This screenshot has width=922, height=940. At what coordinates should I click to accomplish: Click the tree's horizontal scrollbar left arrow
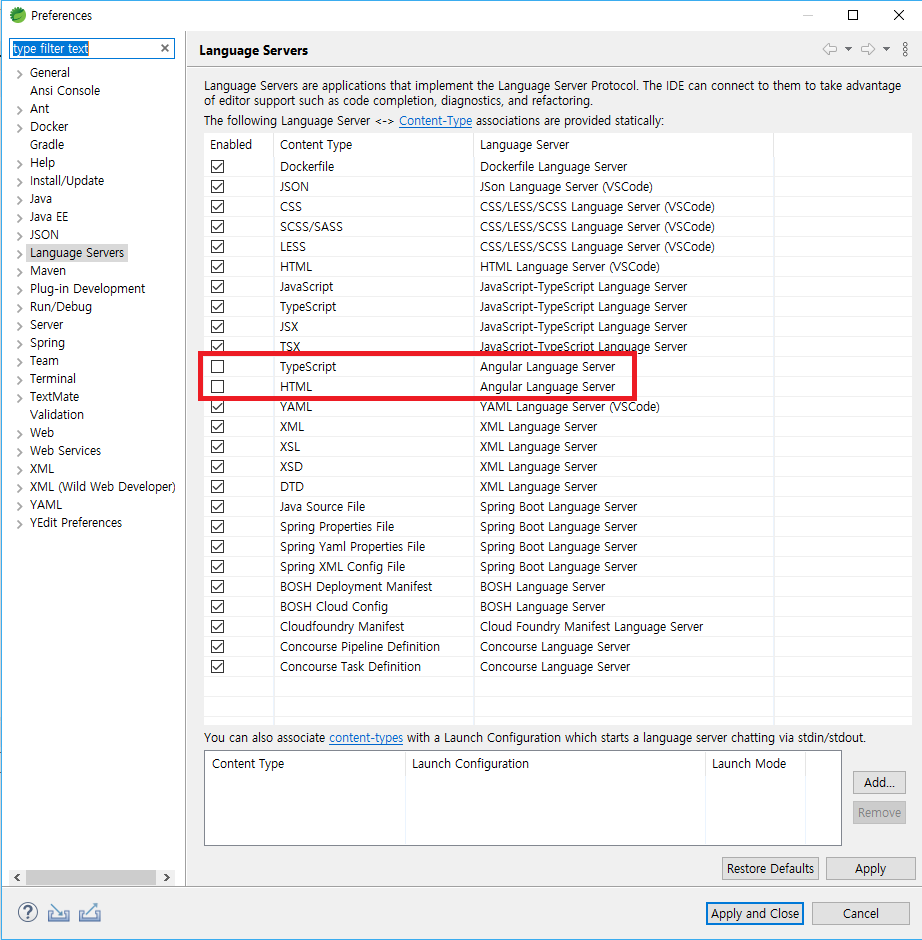17,877
